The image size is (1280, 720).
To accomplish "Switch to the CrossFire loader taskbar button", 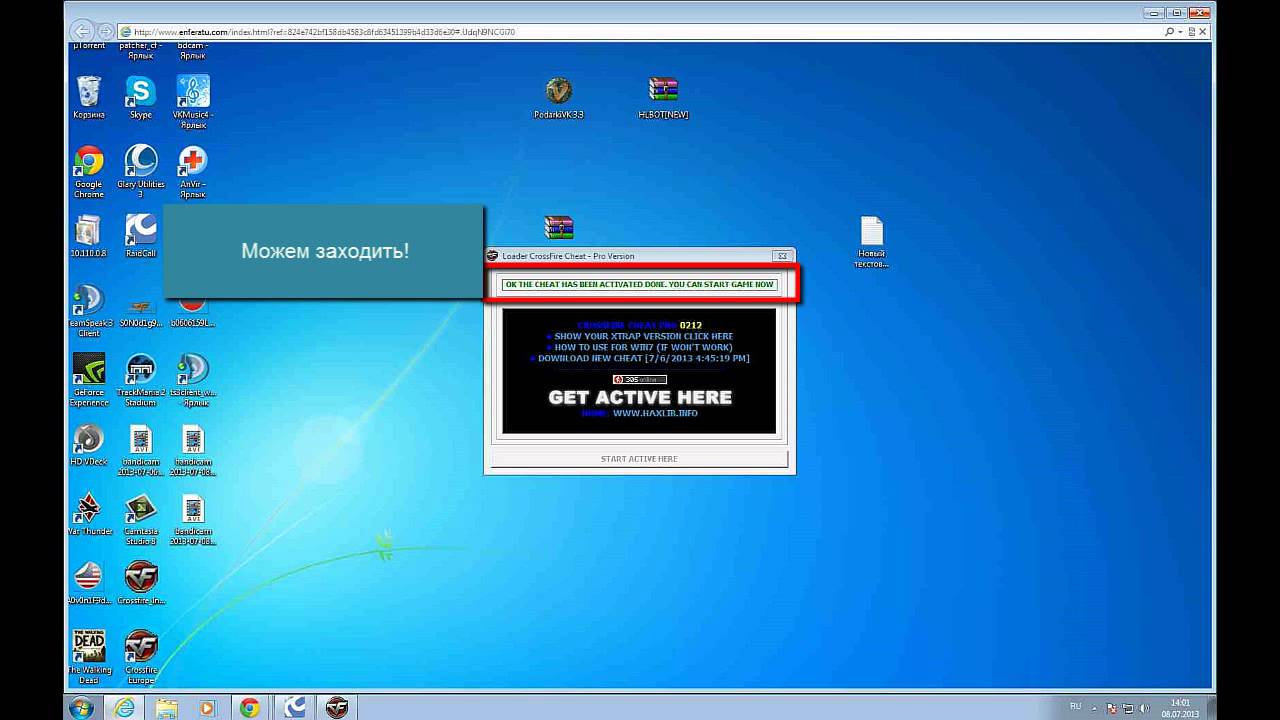I will pos(337,707).
